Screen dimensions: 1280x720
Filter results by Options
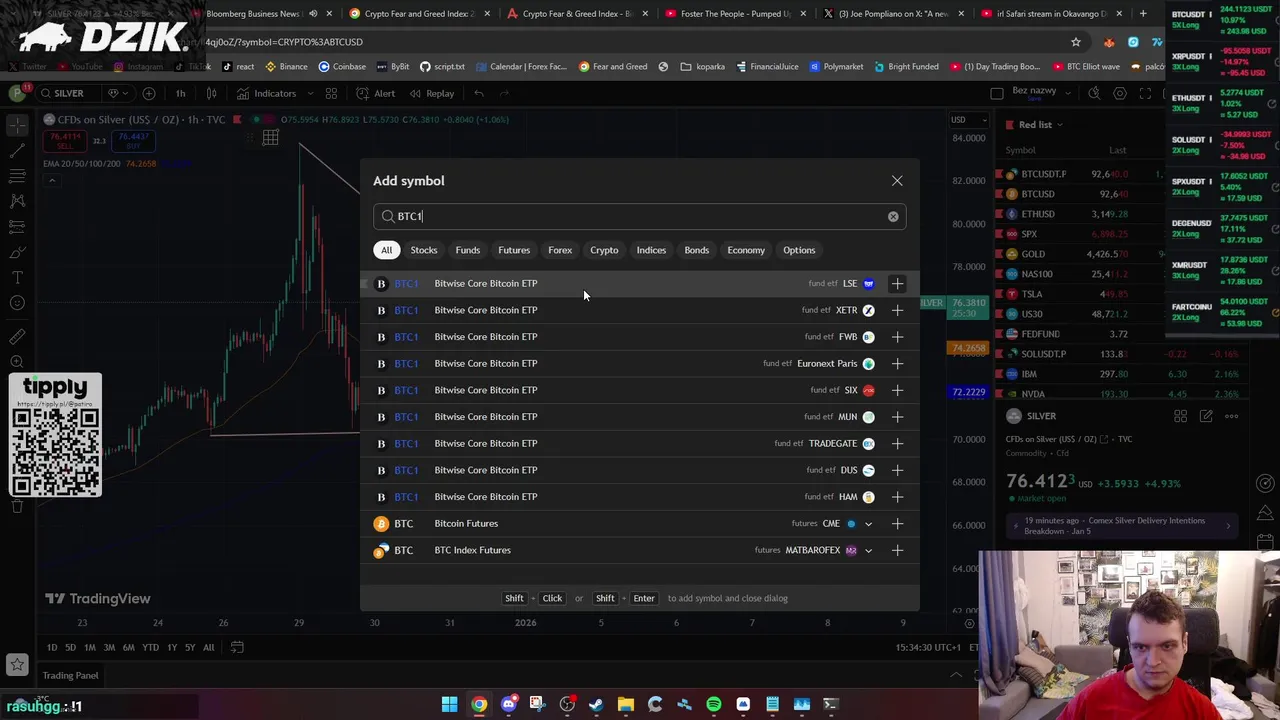click(799, 250)
